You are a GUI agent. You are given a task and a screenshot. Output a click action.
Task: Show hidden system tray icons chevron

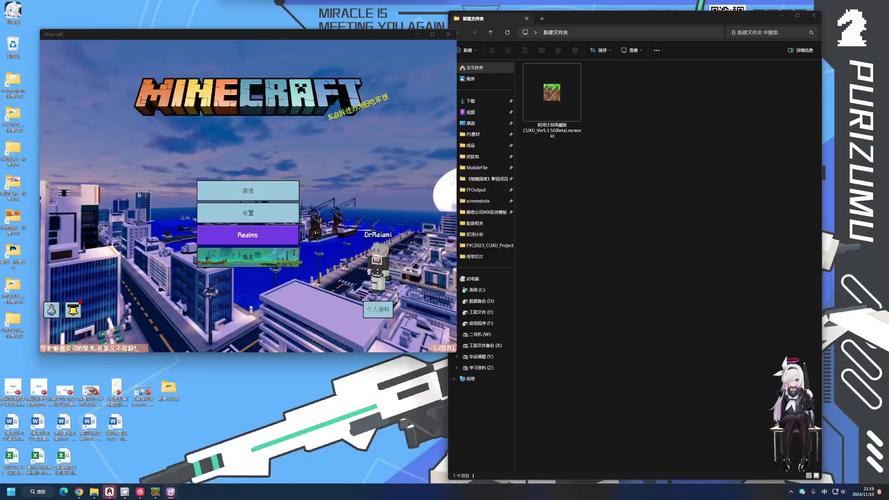pyautogui.click(x=791, y=491)
